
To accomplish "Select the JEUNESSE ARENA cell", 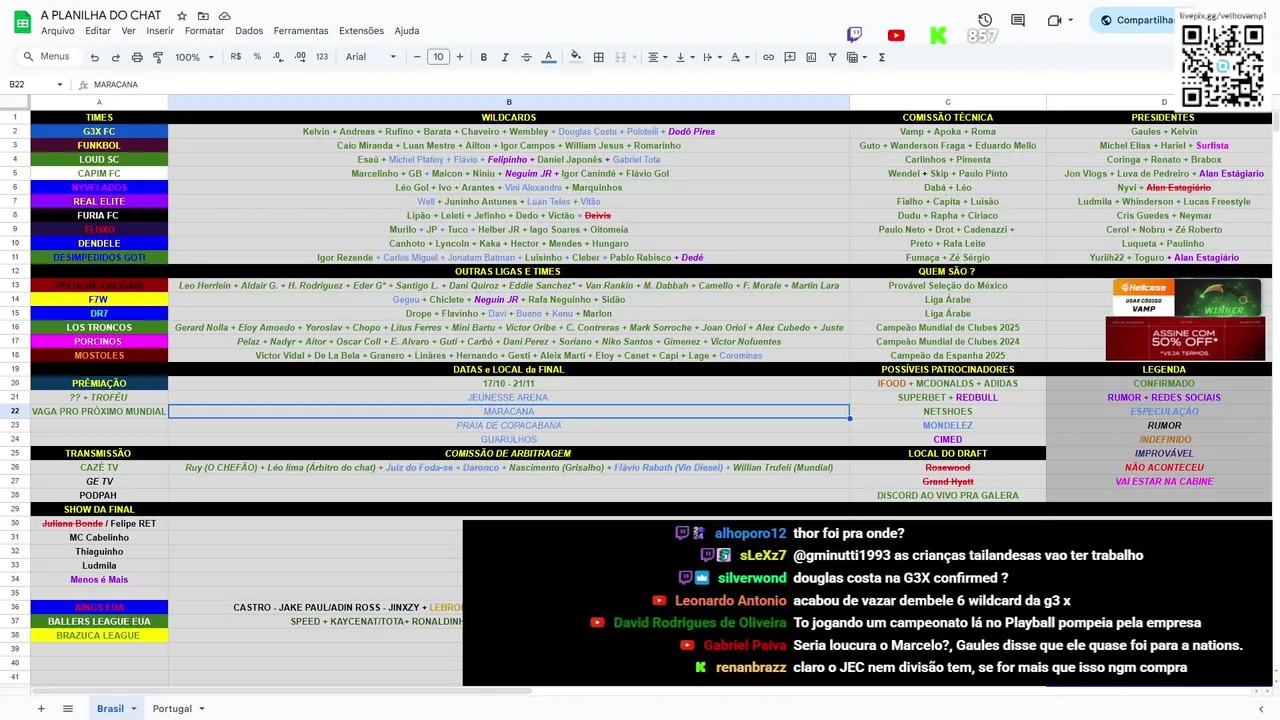I will point(509,397).
